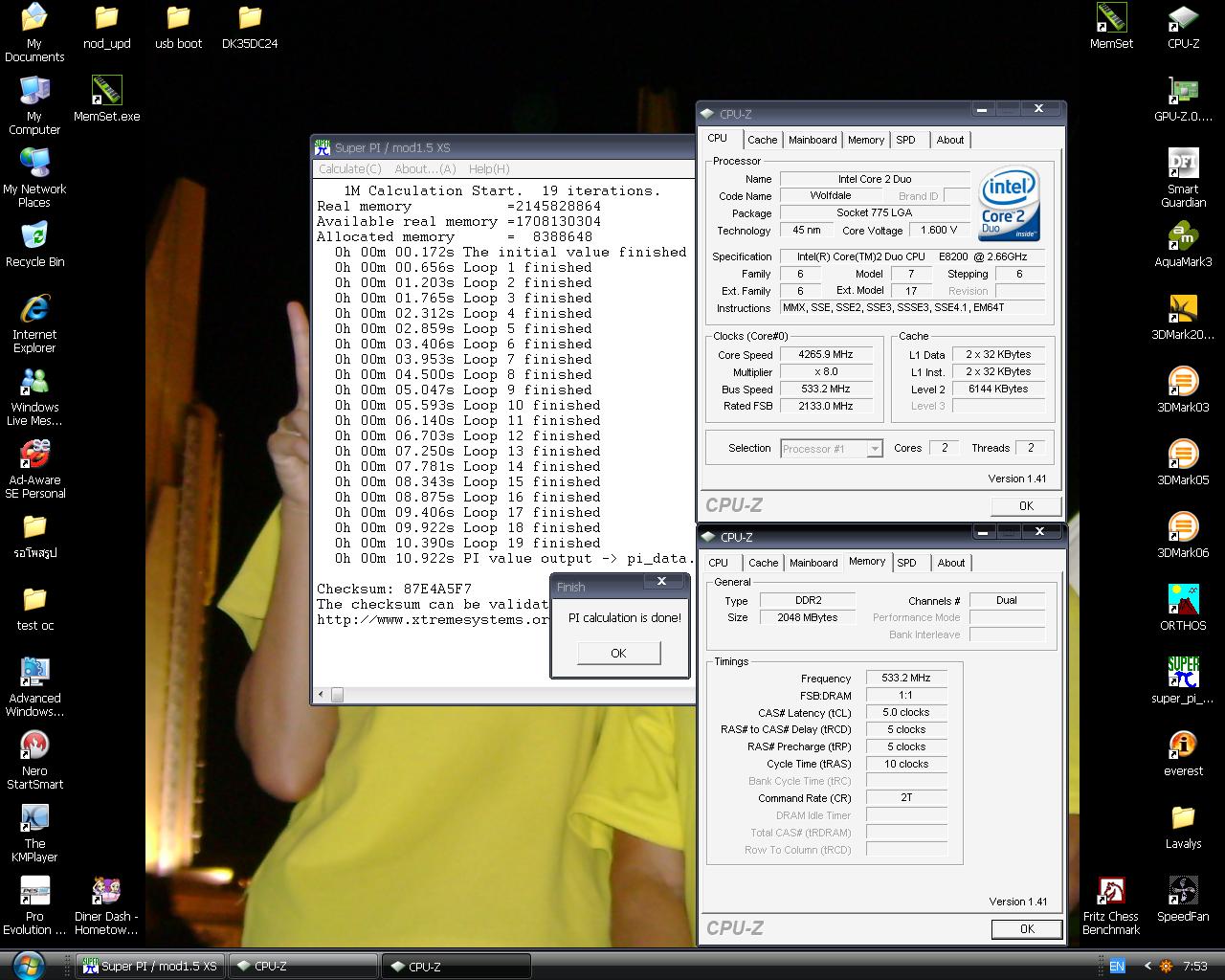This screenshot has height=980, width=1225.
Task: Launch 3DMark03 shortcut
Action: pos(1183,390)
